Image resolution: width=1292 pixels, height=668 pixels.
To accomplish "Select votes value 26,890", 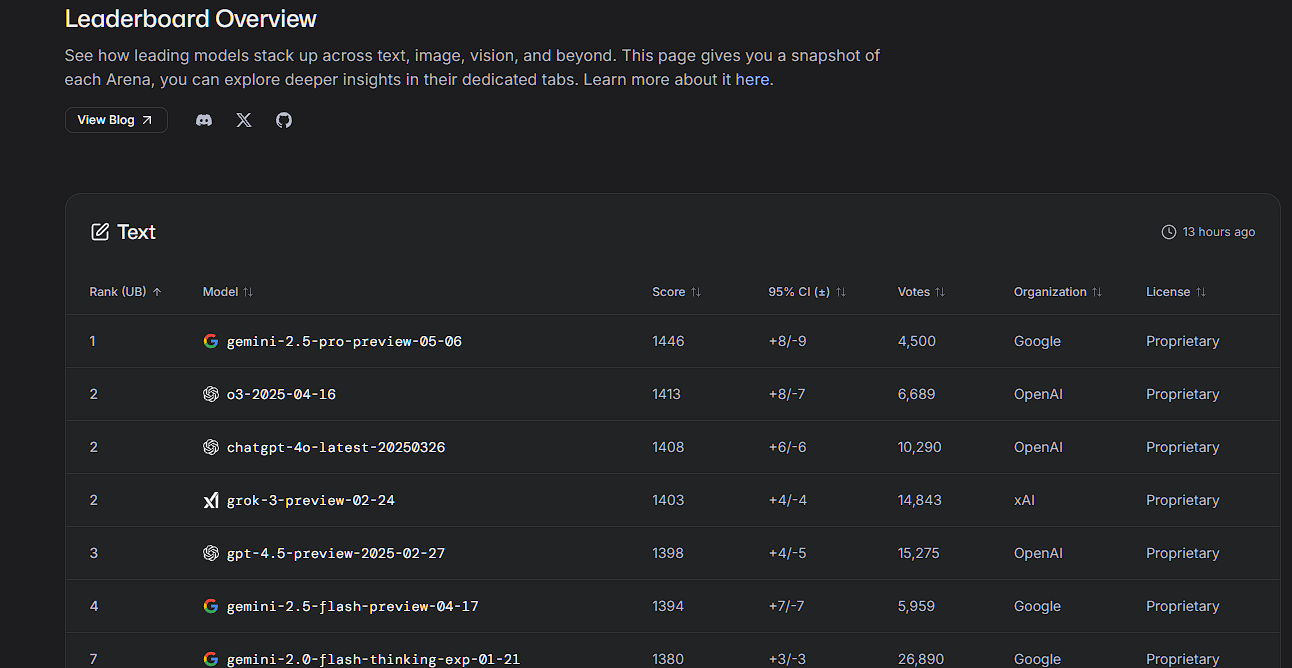I will click(920, 659).
